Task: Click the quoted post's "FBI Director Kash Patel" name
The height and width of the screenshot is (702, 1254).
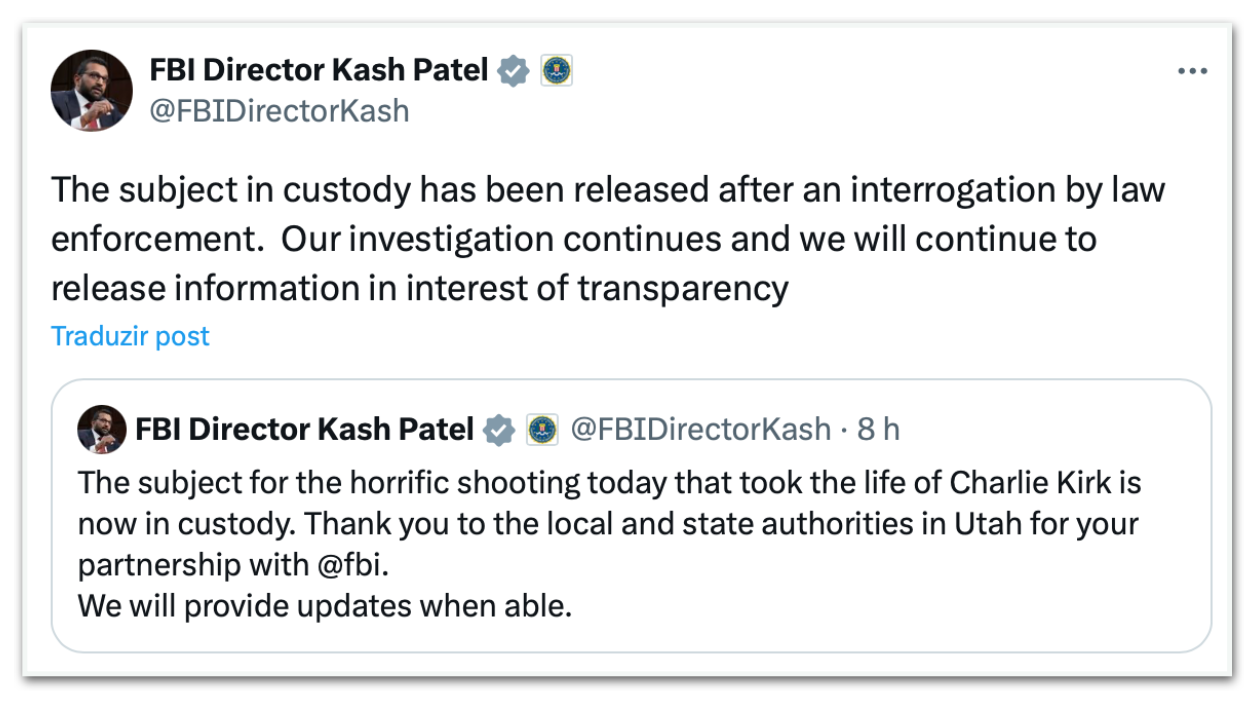Action: tap(304, 430)
